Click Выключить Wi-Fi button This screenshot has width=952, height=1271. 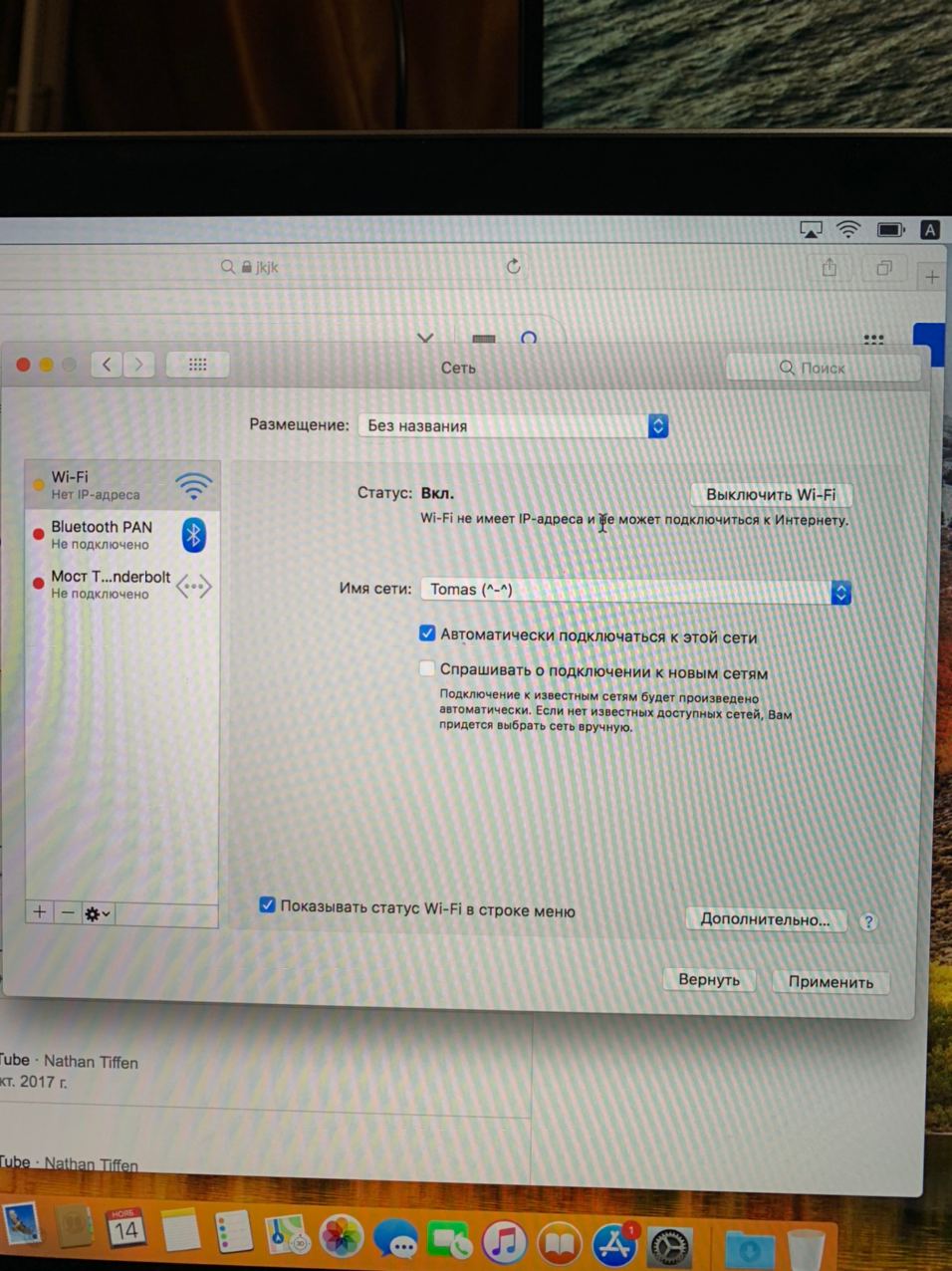click(771, 494)
